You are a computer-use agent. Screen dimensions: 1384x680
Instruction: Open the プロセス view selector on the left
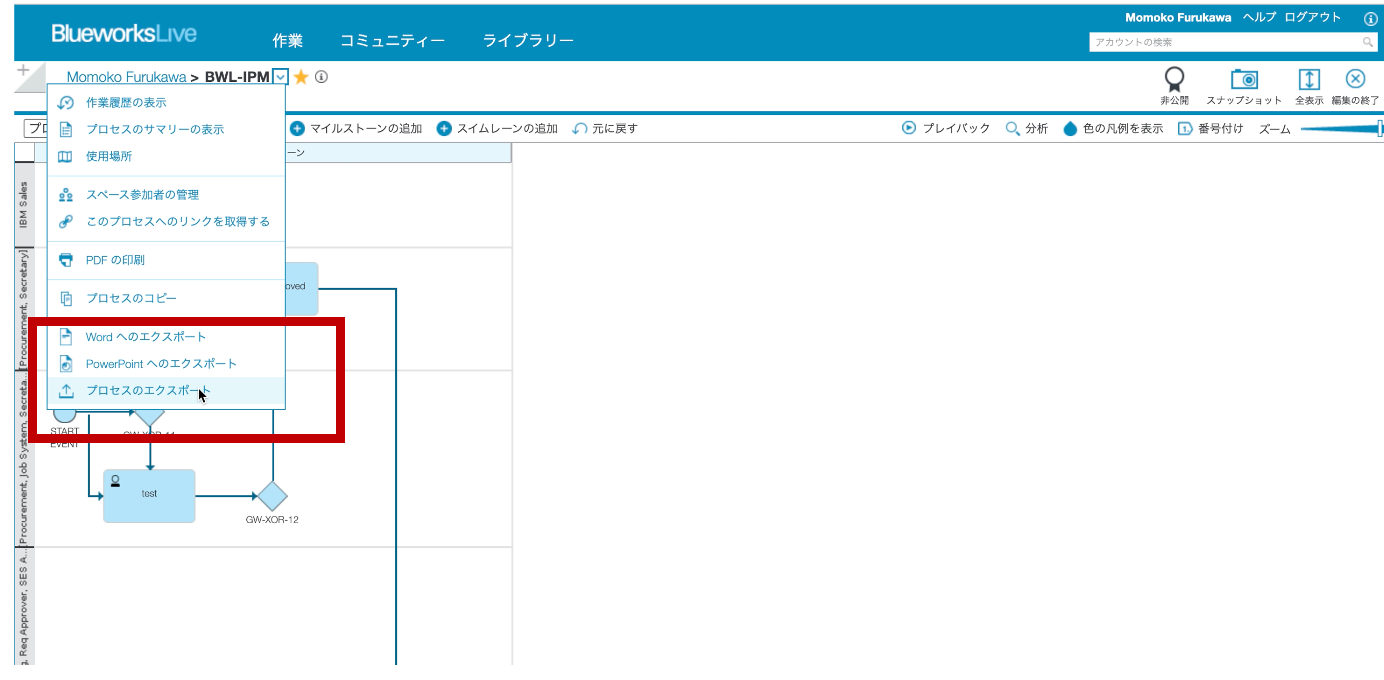coord(35,128)
